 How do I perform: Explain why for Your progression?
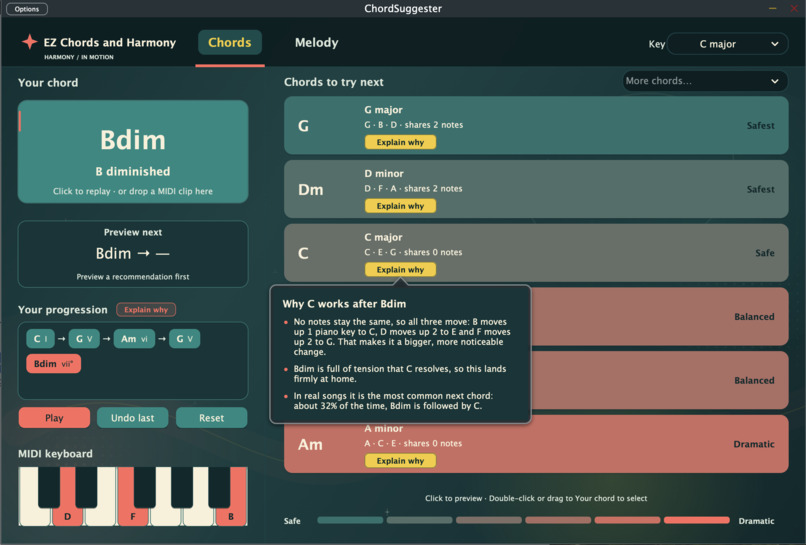point(146,310)
